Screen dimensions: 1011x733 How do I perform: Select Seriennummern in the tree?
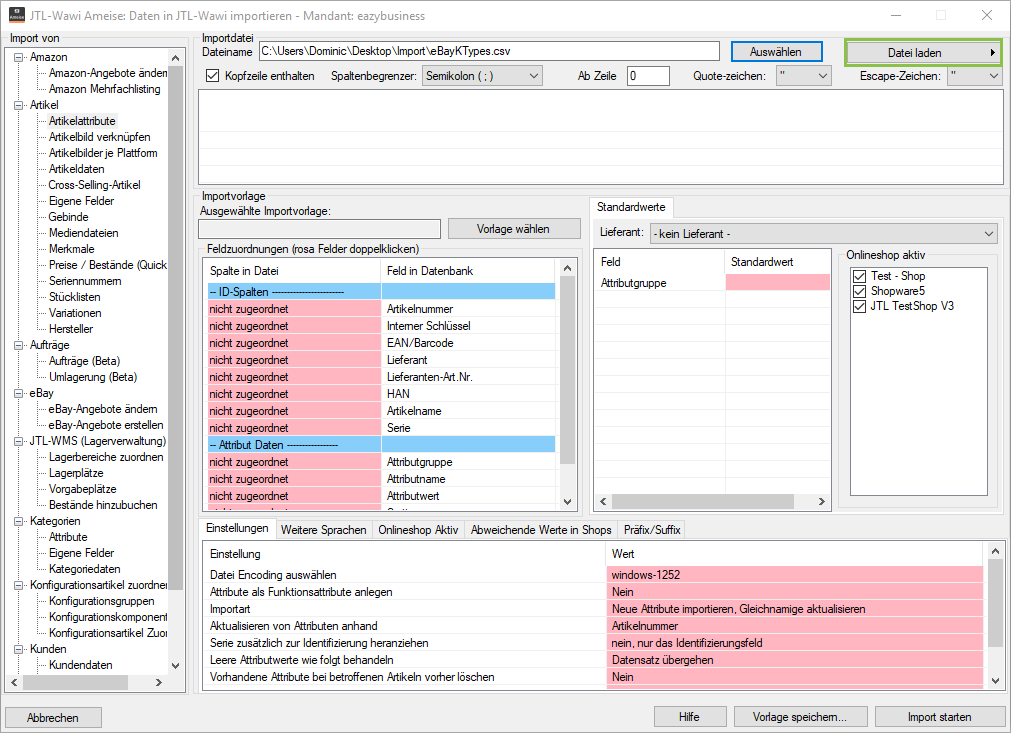click(84, 281)
